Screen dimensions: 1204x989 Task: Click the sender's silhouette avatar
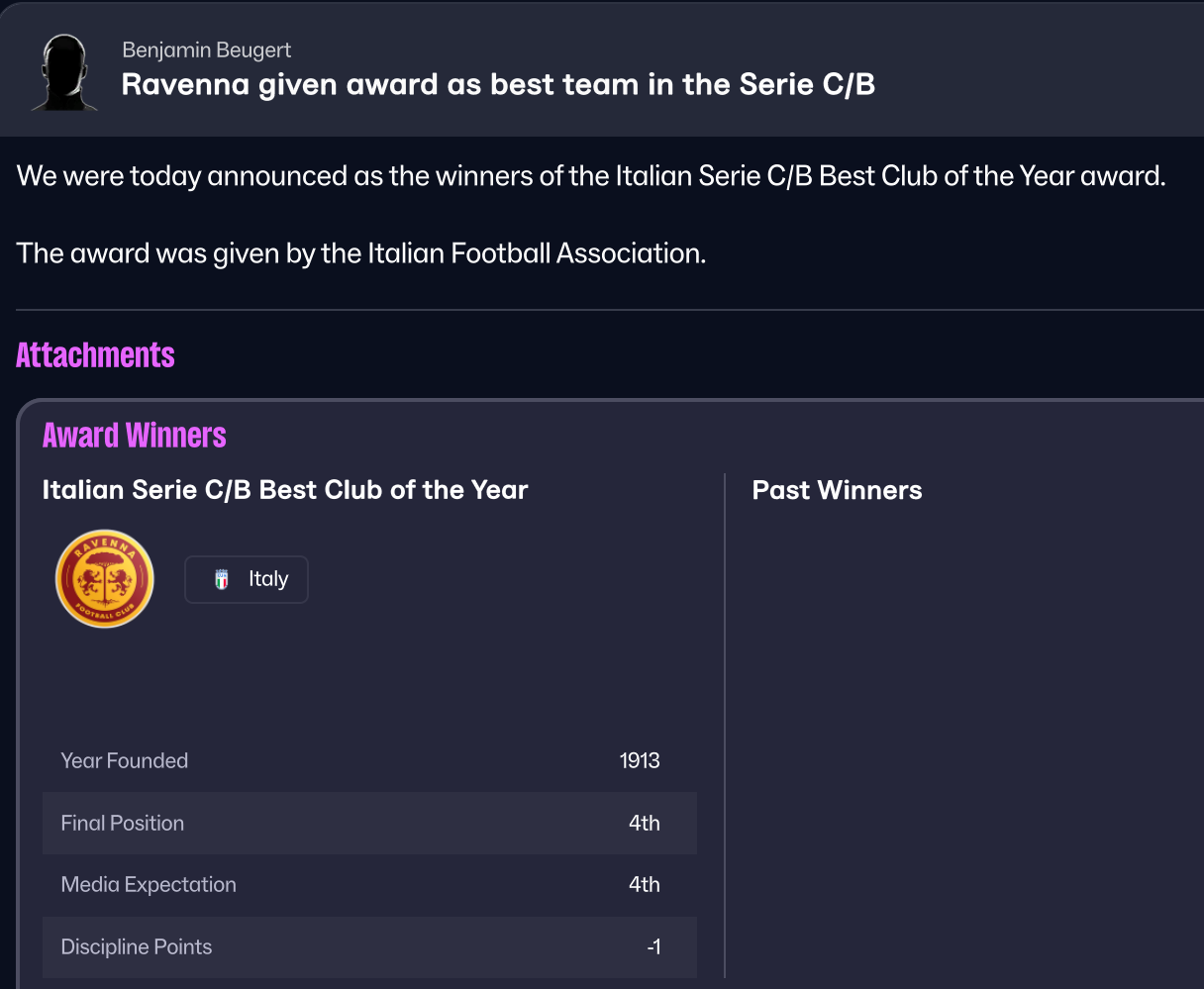pos(64,72)
